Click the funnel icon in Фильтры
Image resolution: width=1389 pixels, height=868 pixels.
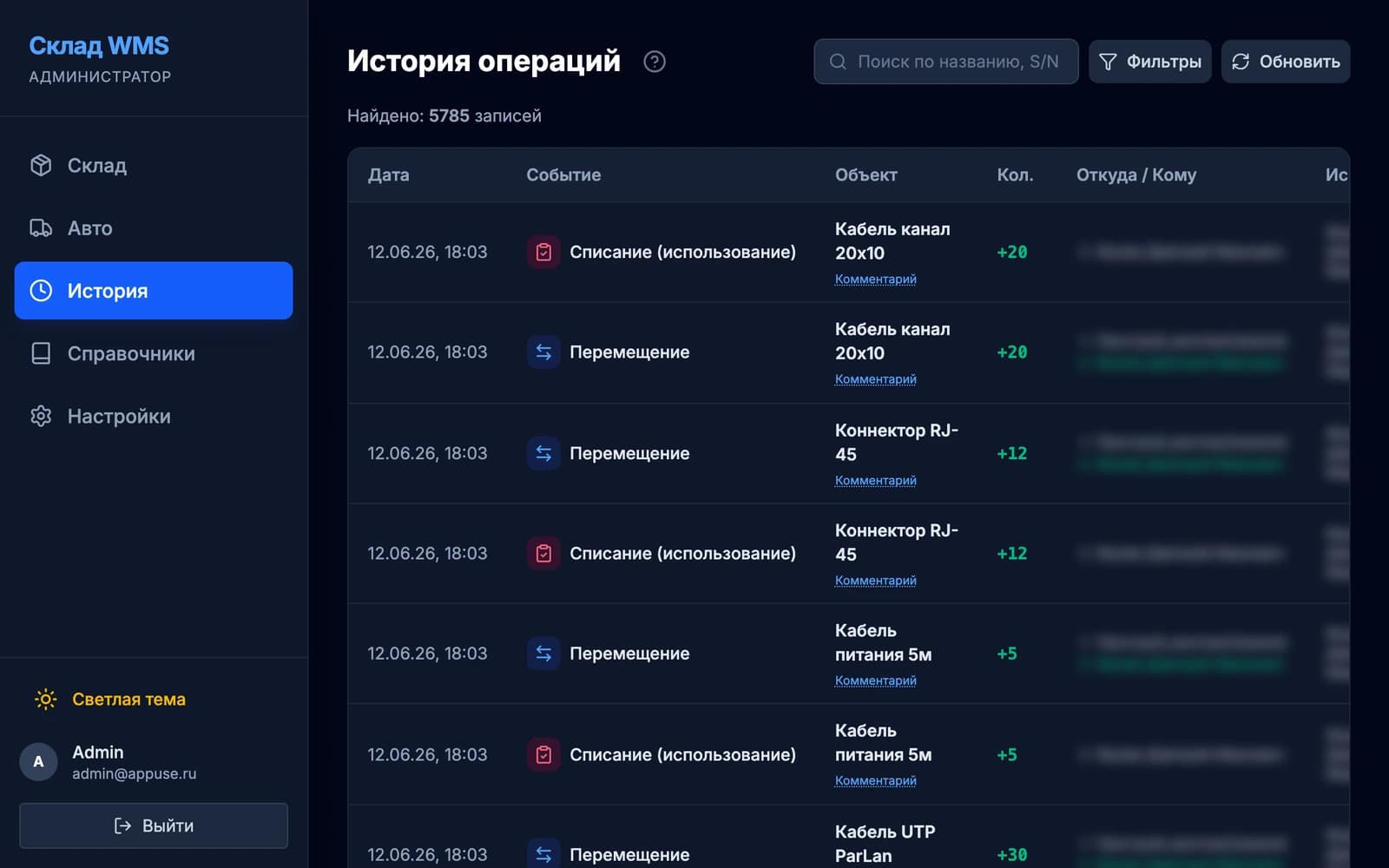[1108, 62]
